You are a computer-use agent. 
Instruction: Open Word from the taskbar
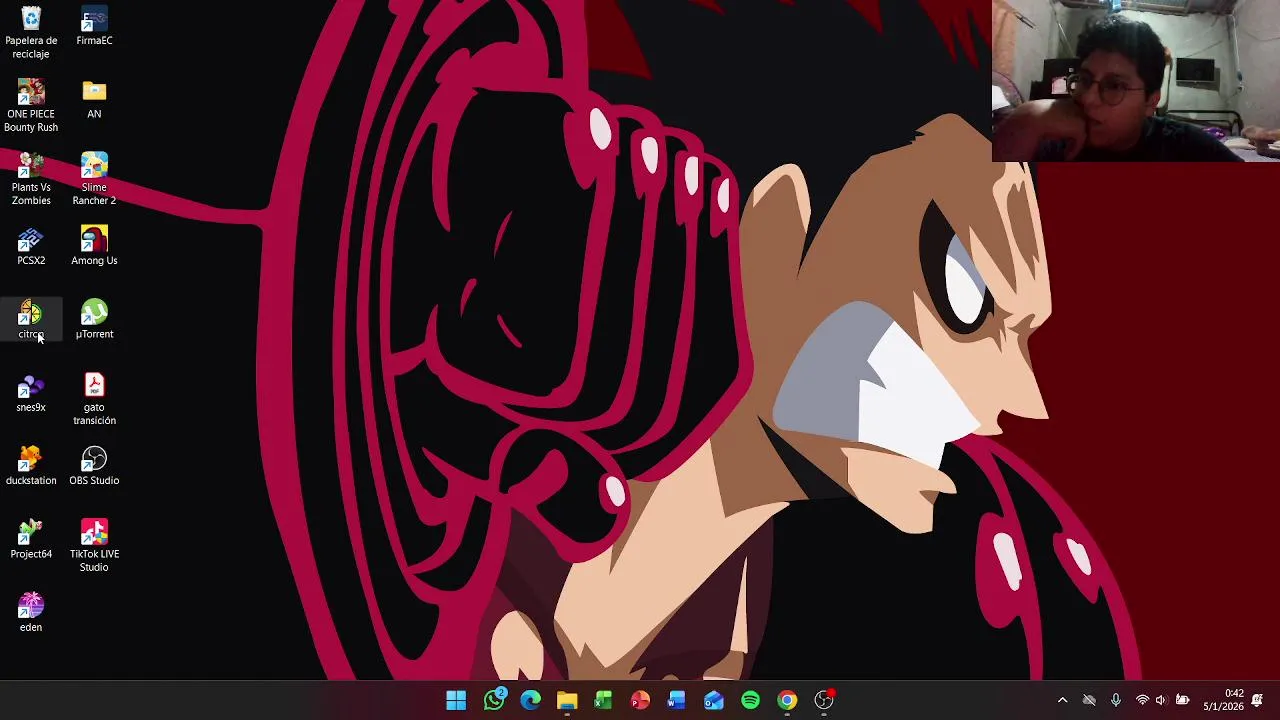pyautogui.click(x=677, y=700)
